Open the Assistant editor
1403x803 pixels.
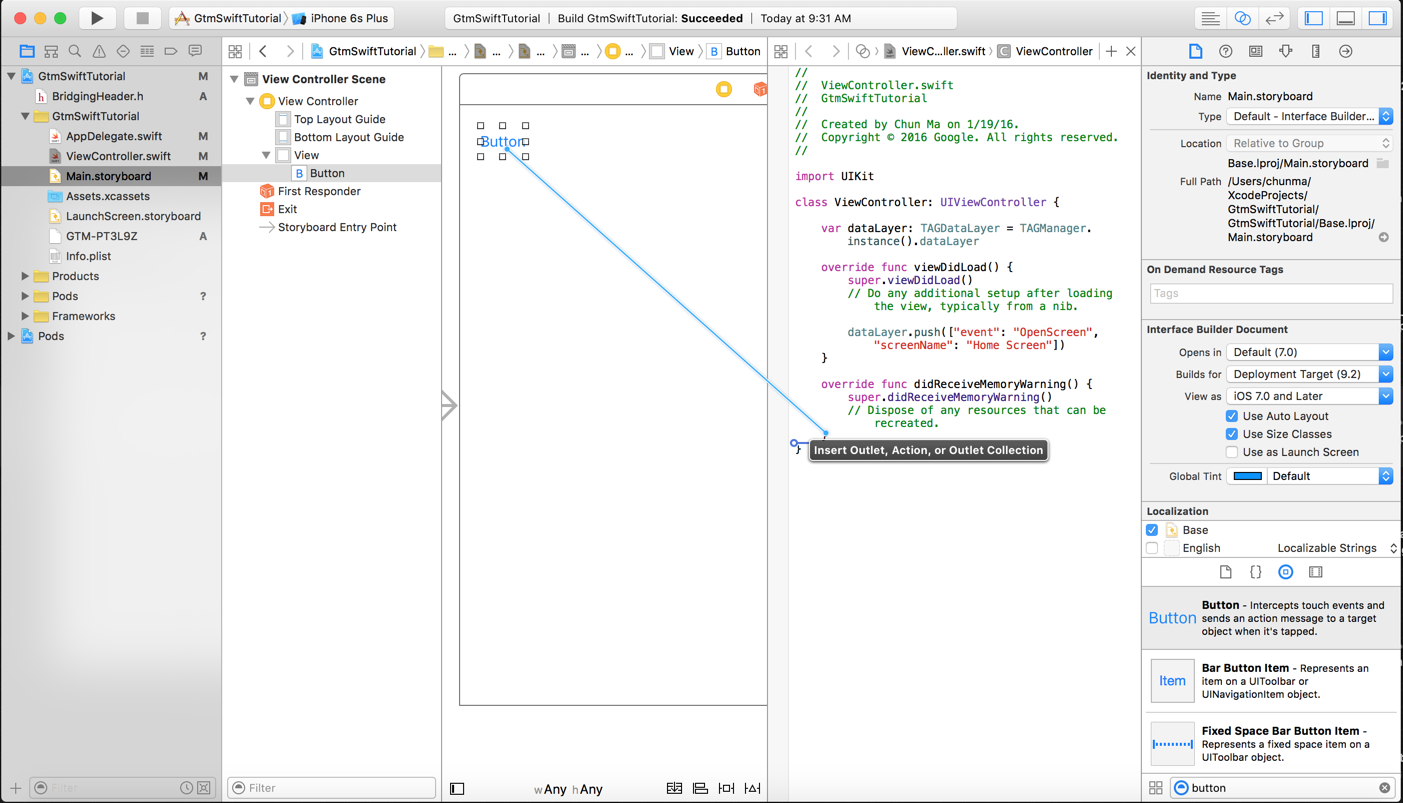point(1241,16)
